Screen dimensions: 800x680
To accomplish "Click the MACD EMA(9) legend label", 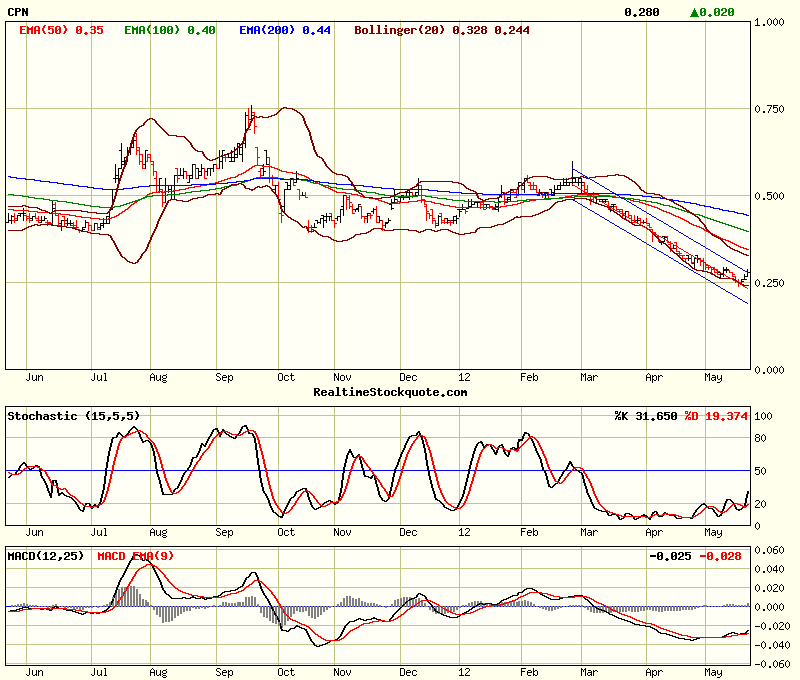I will point(136,555).
